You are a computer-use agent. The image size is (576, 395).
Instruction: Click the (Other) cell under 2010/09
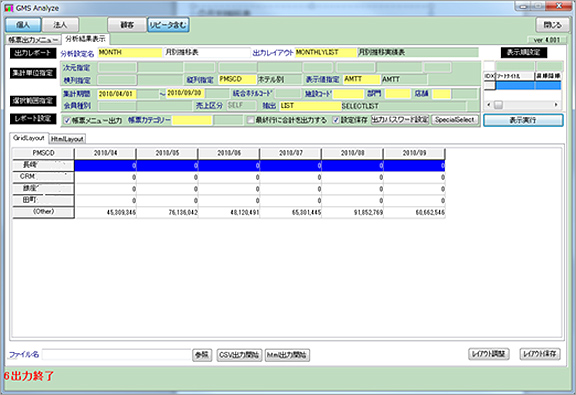[x=414, y=212]
